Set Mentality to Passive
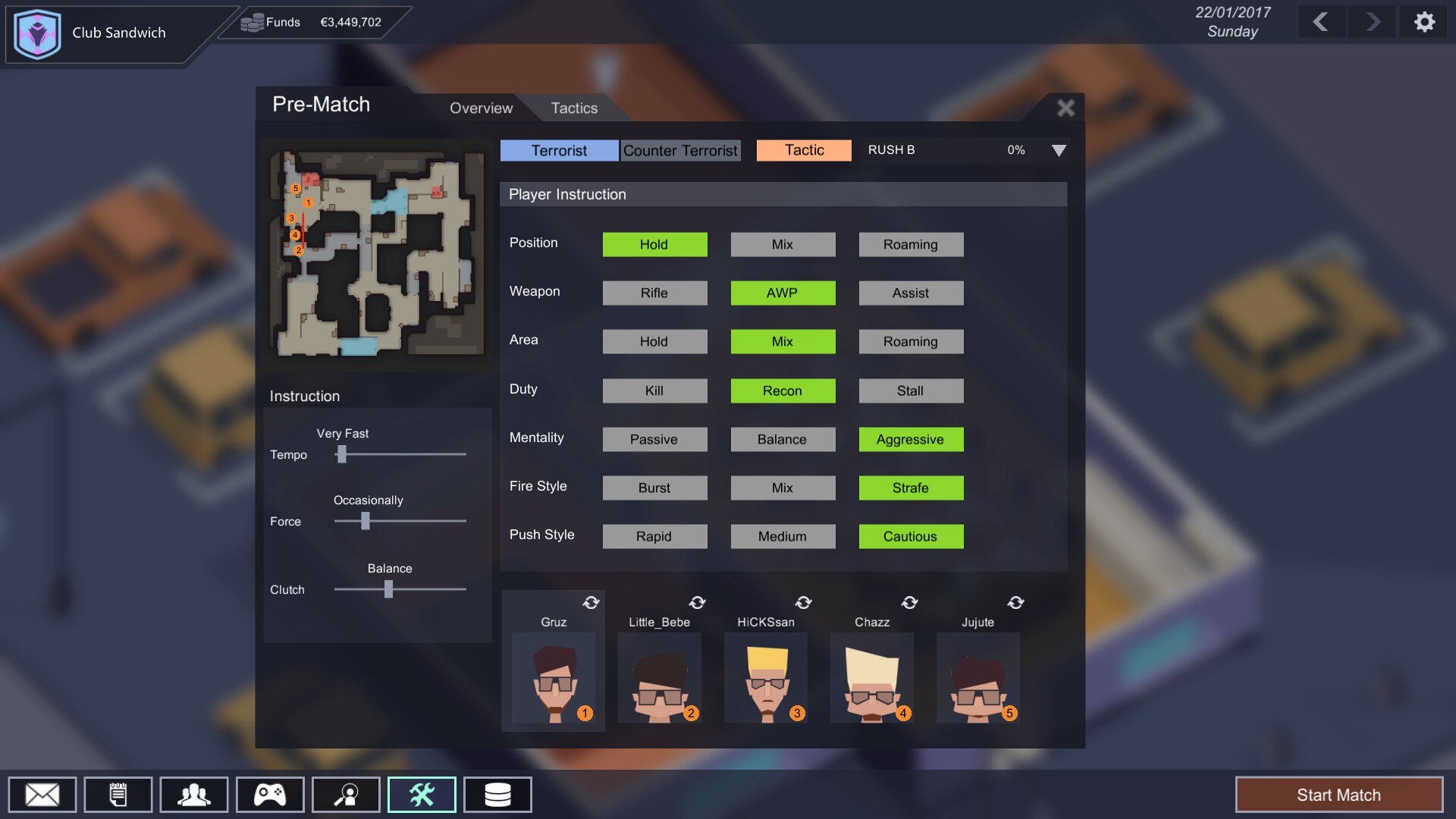The height and width of the screenshot is (819, 1456). (x=654, y=440)
